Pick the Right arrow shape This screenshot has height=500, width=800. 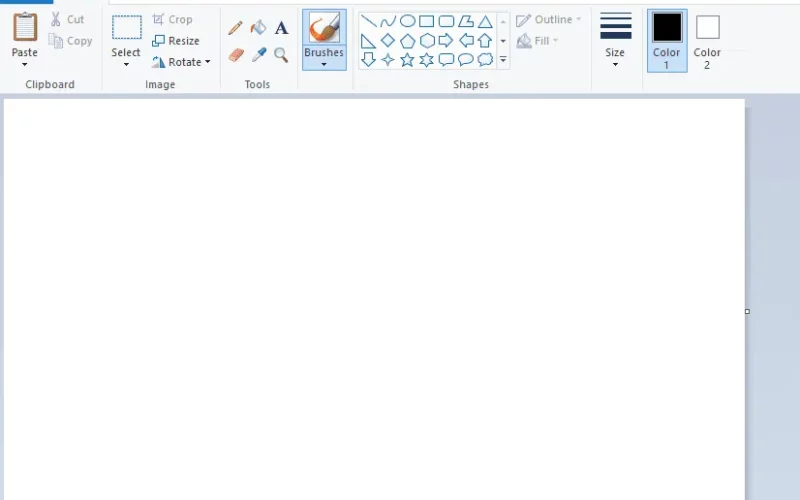446,40
